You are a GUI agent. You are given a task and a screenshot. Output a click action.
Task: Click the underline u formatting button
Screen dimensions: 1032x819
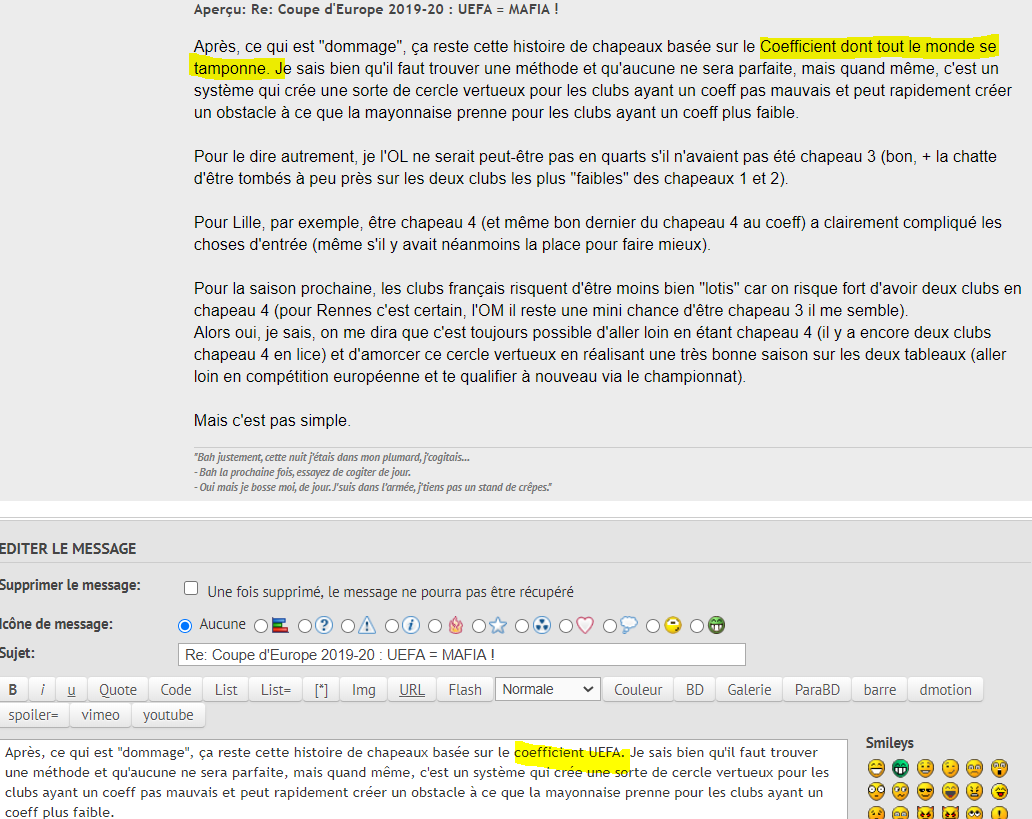(71, 689)
